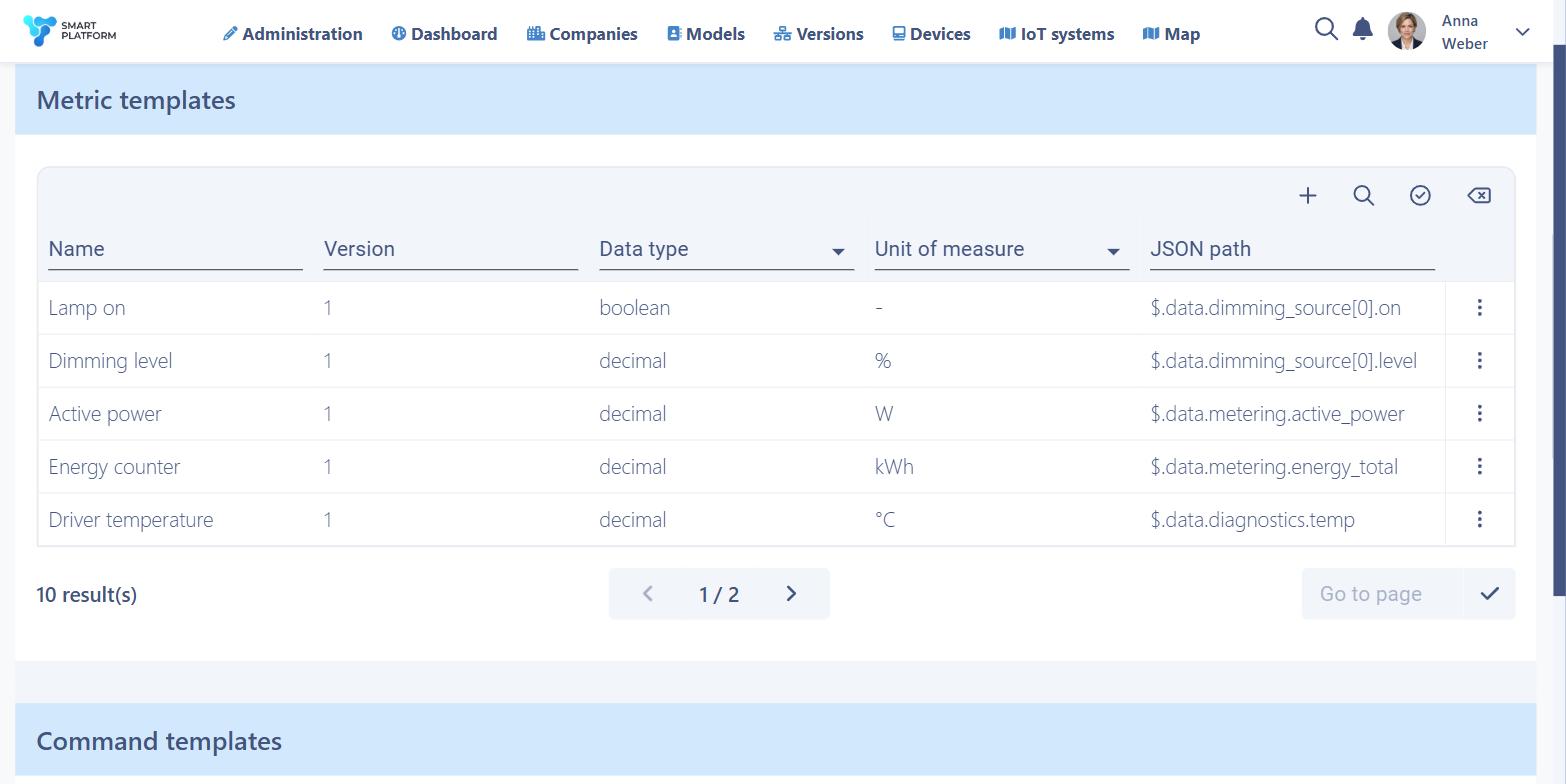The image size is (1566, 784).
Task: Search metric templates with the table magnifier icon
Action: [1363, 196]
